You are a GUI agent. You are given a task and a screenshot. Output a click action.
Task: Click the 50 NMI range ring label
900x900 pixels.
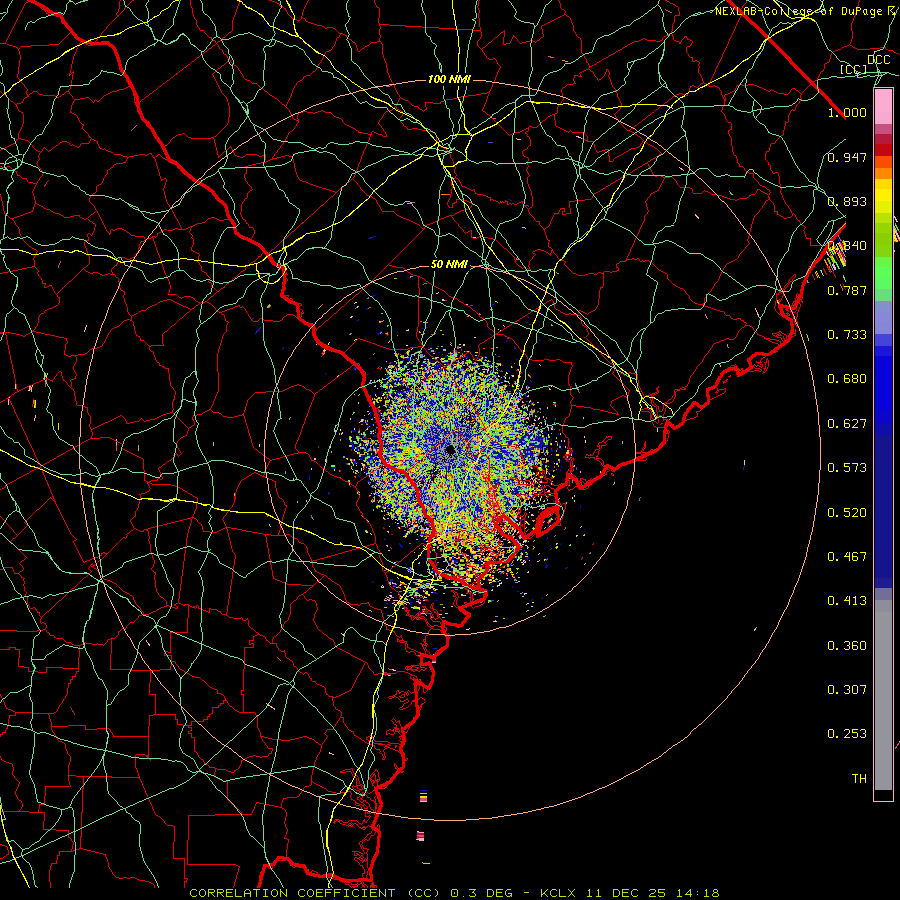[x=449, y=265]
